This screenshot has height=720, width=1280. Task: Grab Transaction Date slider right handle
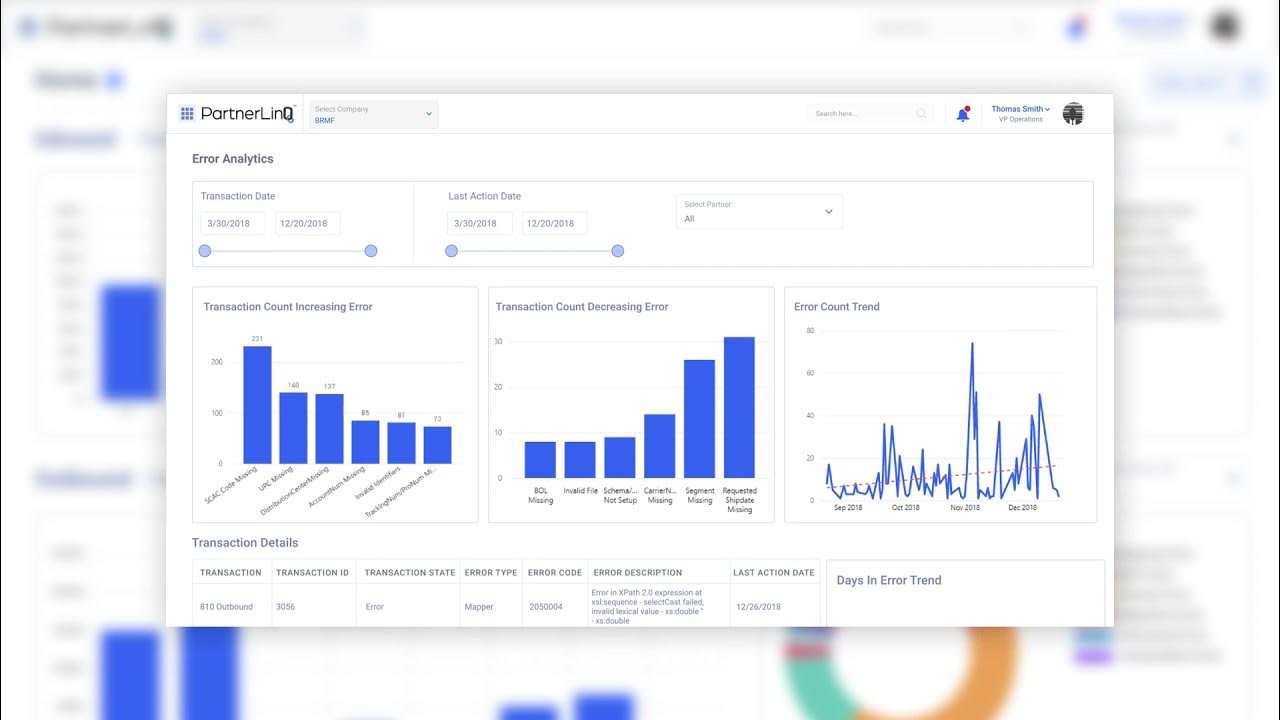(x=371, y=251)
